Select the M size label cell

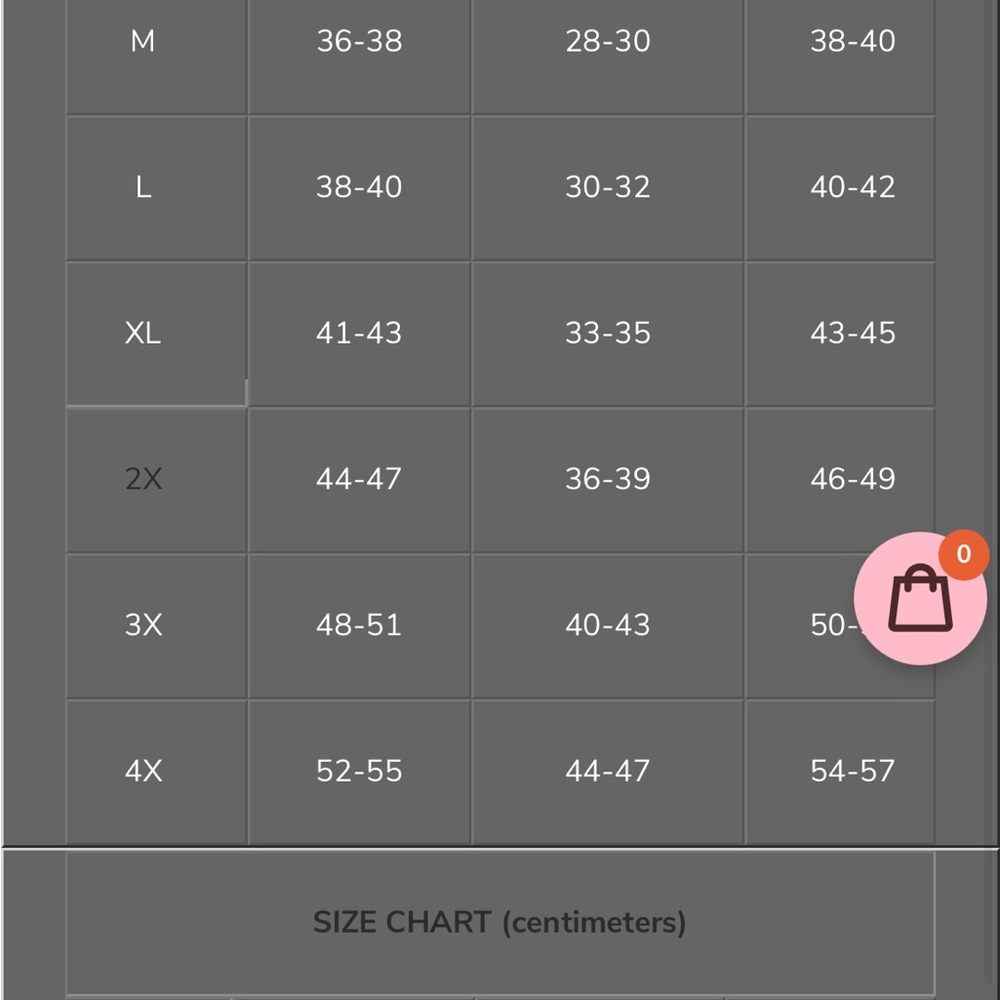(x=143, y=42)
